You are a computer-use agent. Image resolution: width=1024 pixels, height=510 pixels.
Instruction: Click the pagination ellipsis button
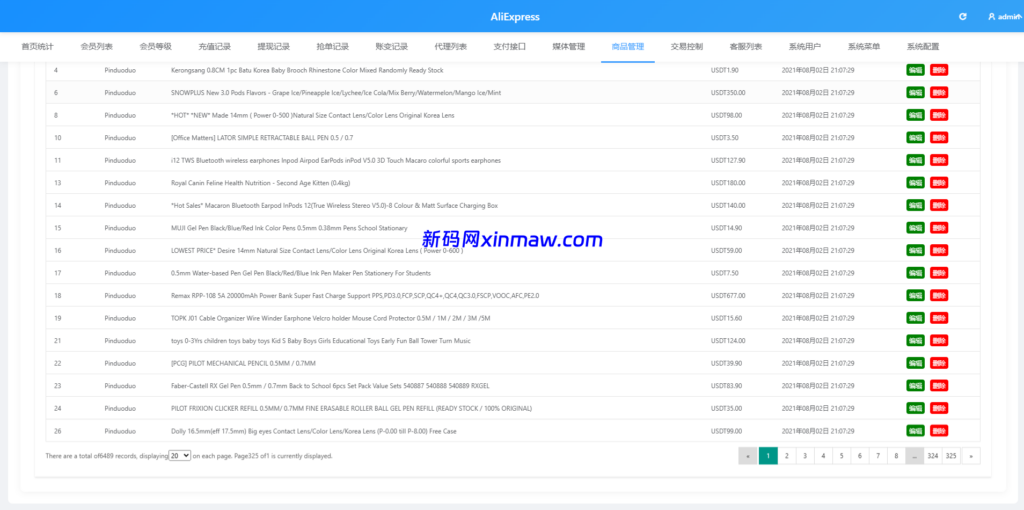coord(915,456)
